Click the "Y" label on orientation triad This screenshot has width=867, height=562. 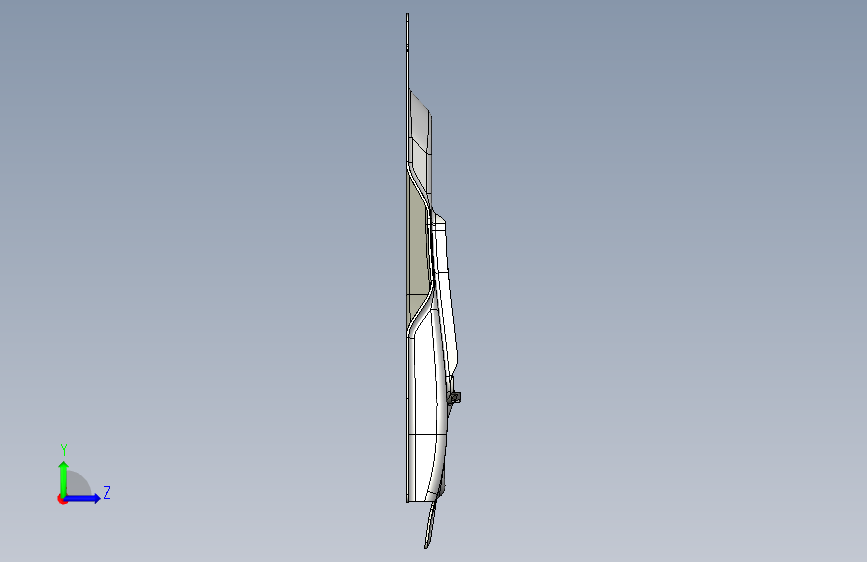coord(64,450)
